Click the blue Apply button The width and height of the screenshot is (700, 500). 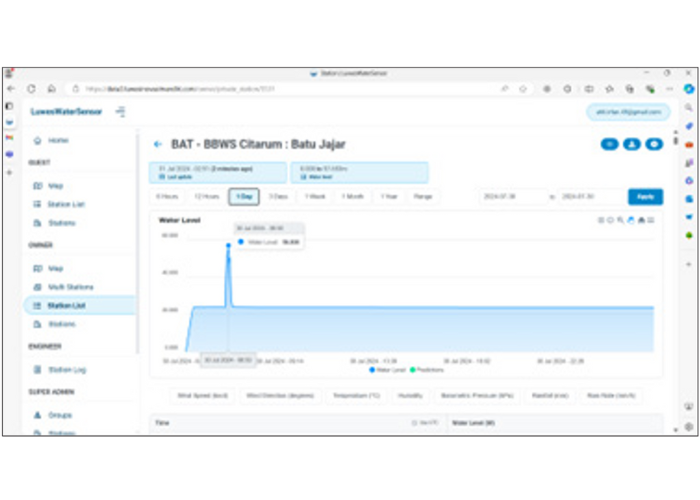coord(645,197)
